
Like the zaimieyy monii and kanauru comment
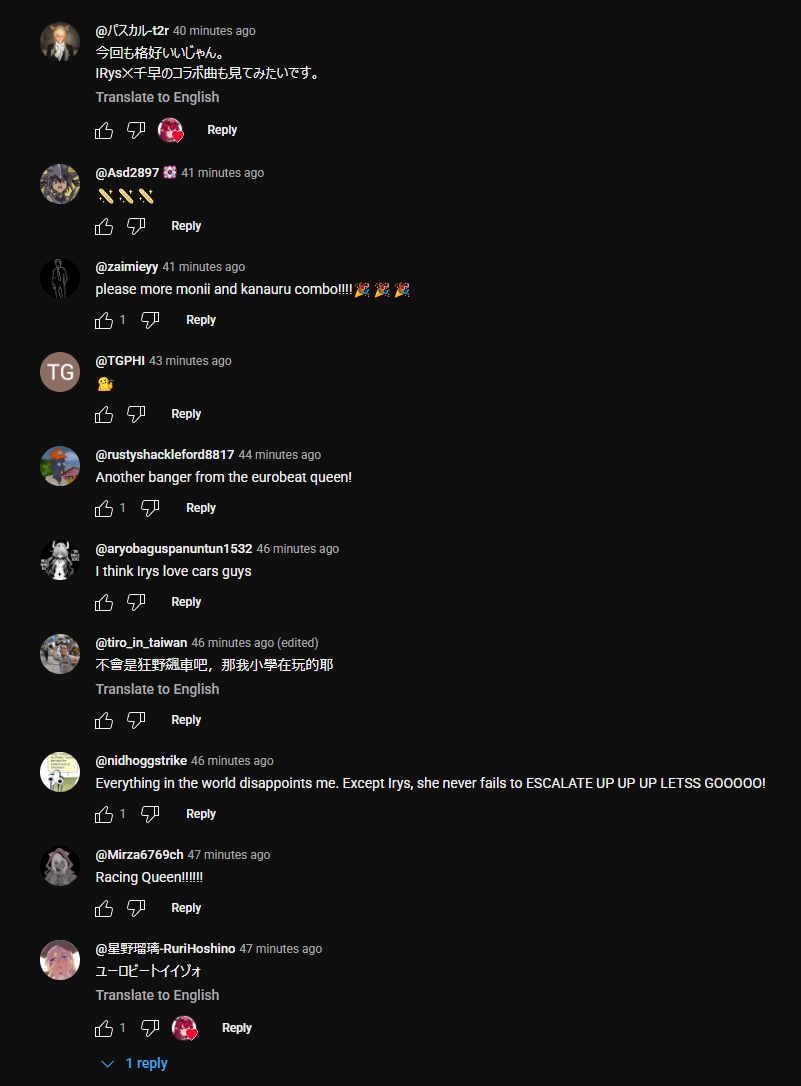tap(104, 320)
